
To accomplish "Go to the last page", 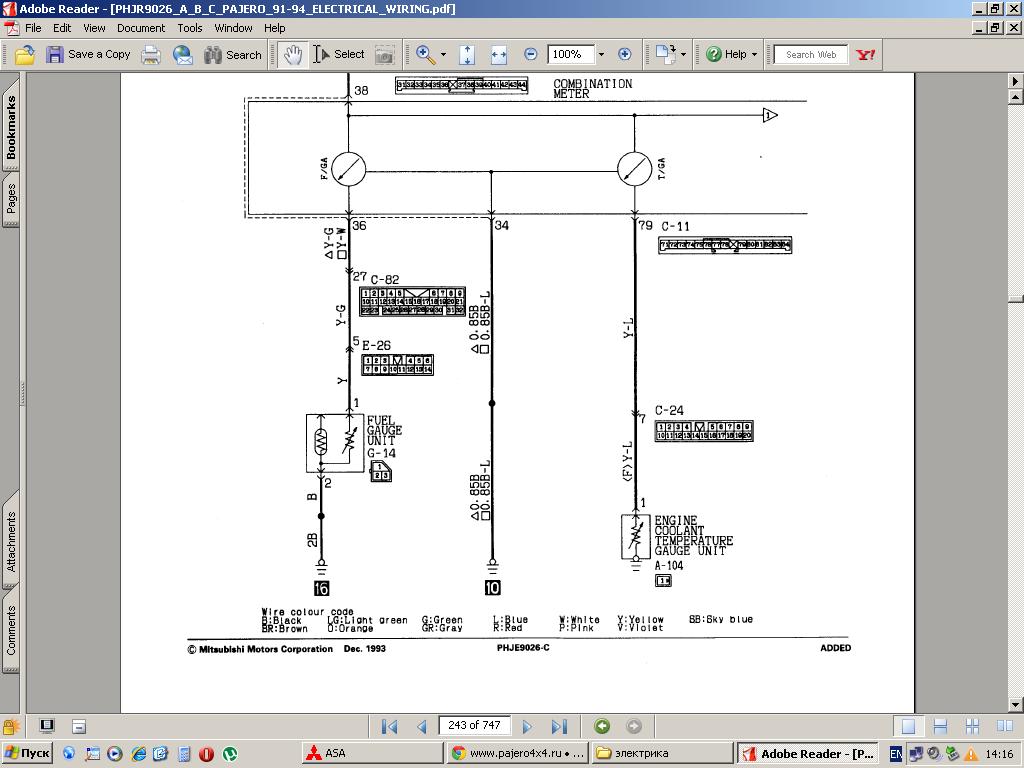I will (x=559, y=726).
